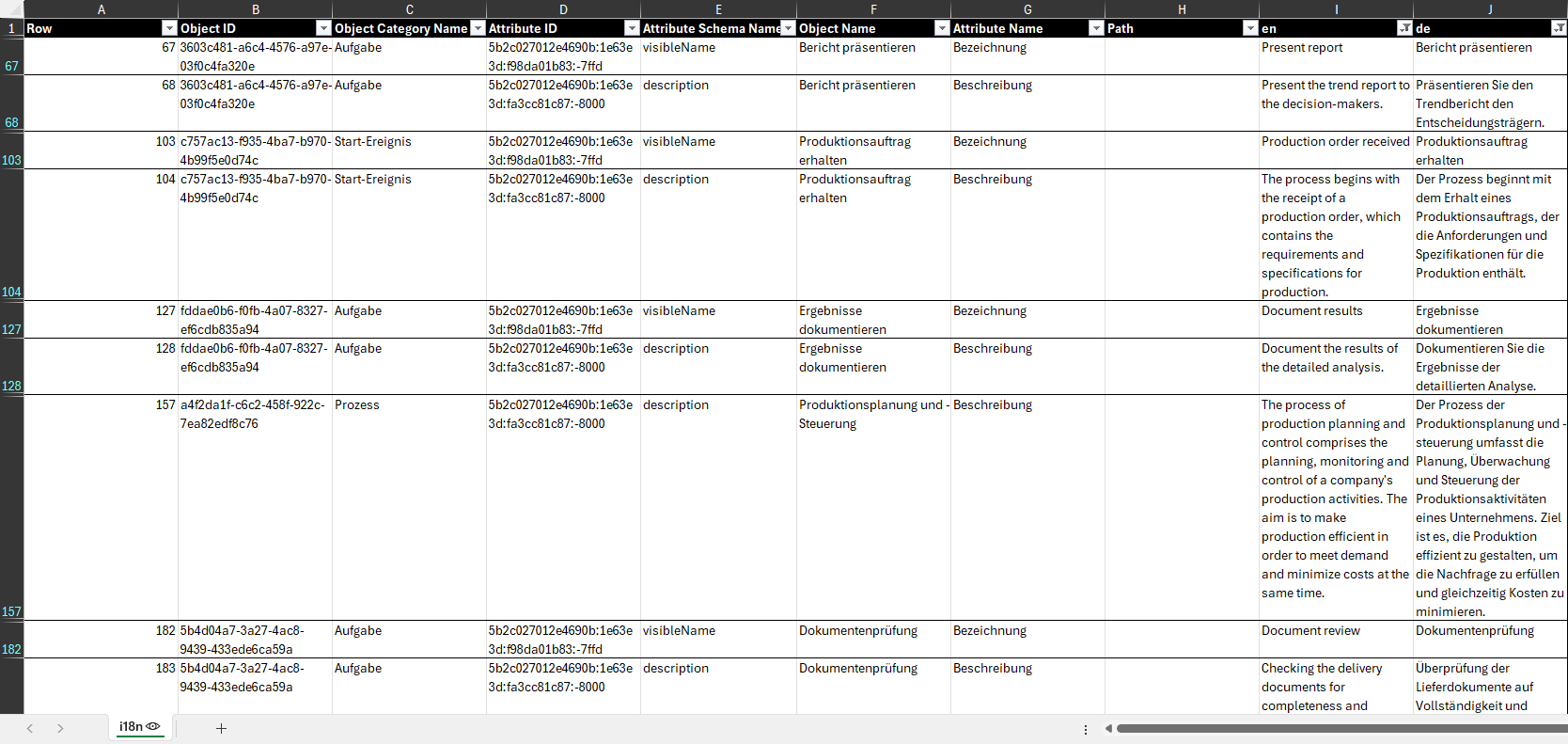Select column B header
The height and width of the screenshot is (744, 1568).
pyautogui.click(x=256, y=9)
